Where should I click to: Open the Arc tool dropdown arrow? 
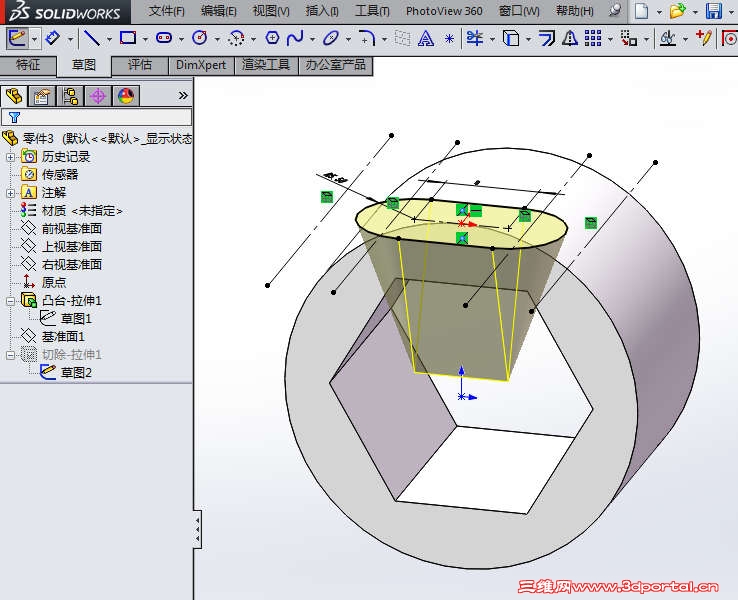click(x=253, y=39)
